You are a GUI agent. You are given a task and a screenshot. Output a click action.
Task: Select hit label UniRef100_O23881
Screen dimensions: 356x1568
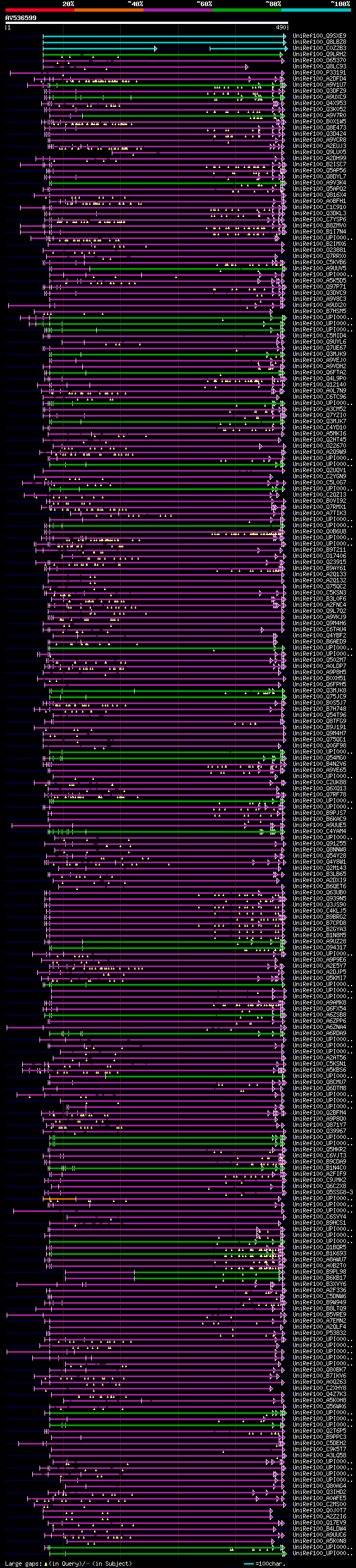pos(319,250)
